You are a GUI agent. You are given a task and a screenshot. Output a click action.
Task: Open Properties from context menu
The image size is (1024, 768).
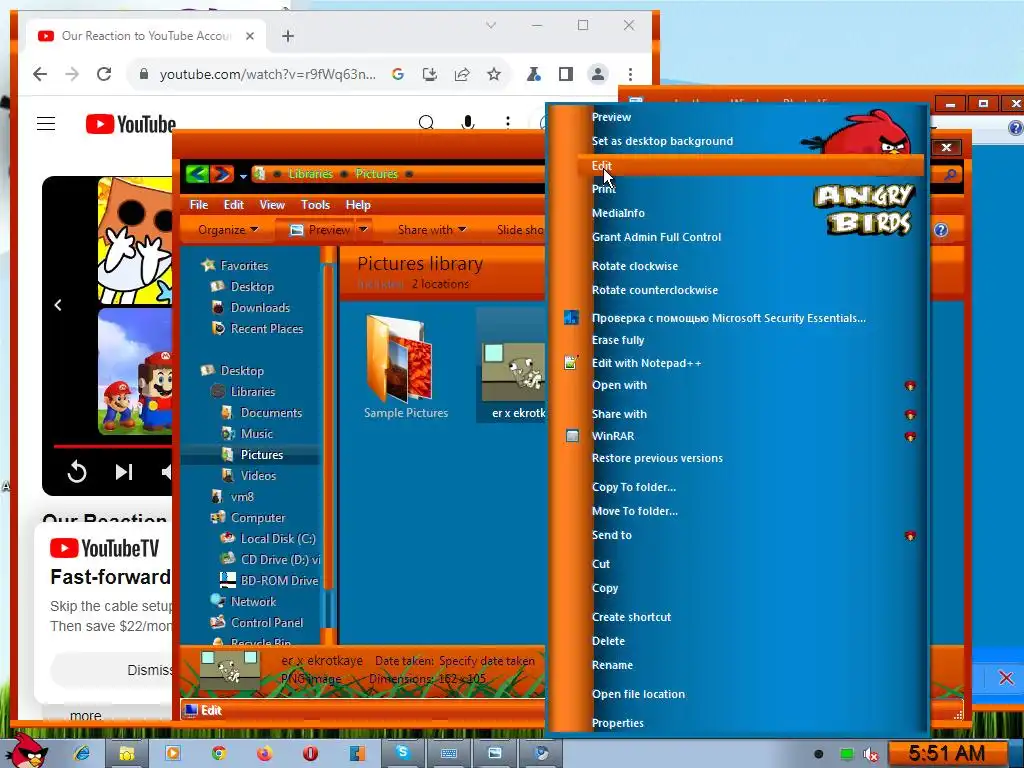click(x=618, y=723)
